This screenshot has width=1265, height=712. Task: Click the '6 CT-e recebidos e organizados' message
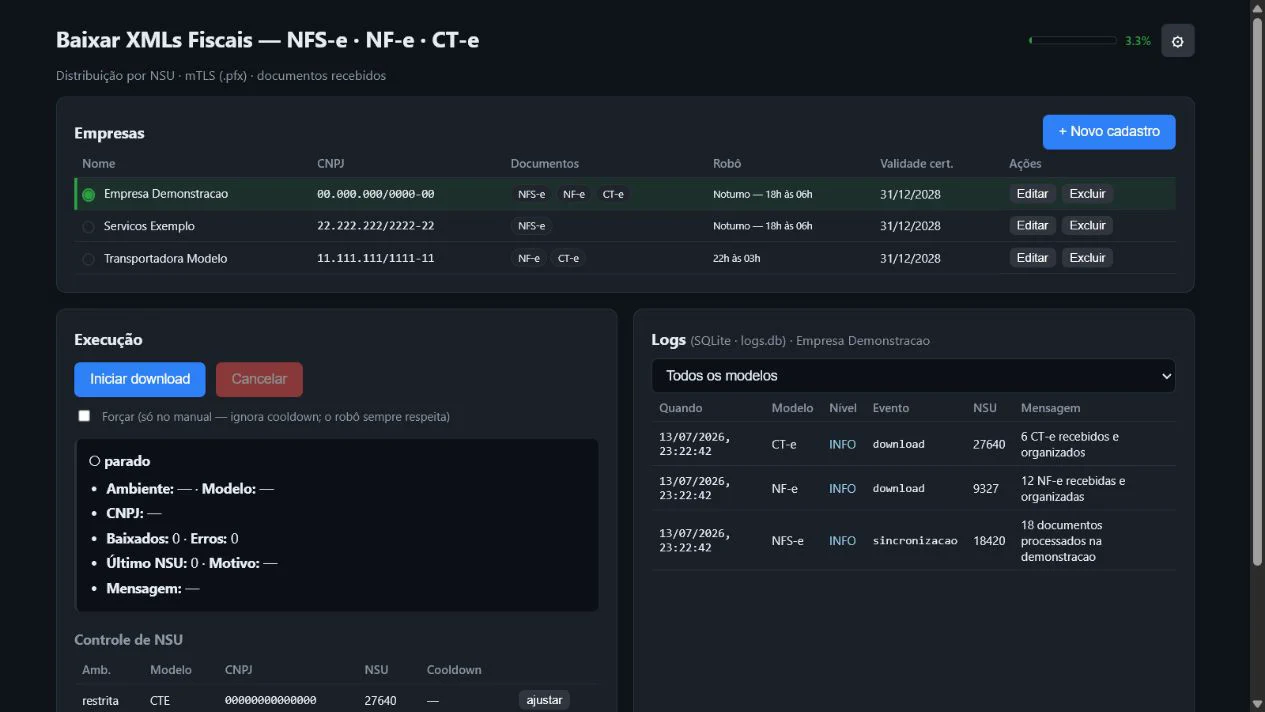(x=1070, y=444)
